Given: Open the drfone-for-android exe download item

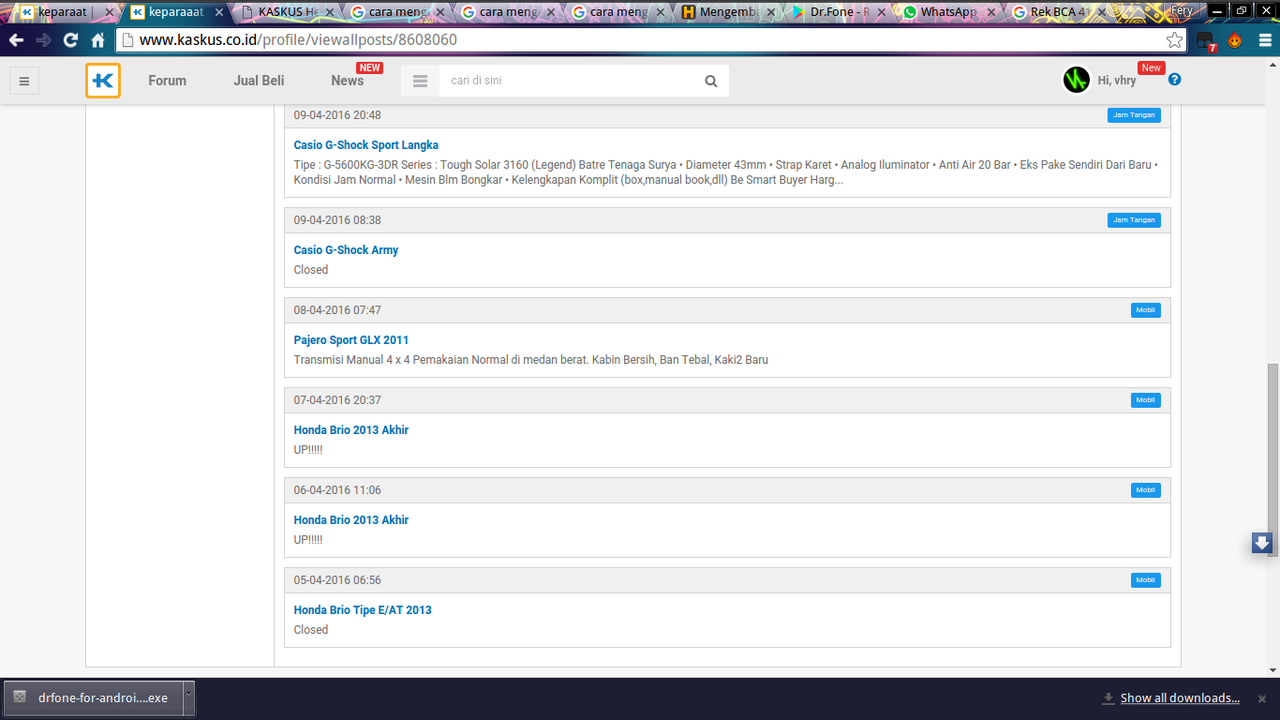Looking at the screenshot, I should [x=95, y=698].
